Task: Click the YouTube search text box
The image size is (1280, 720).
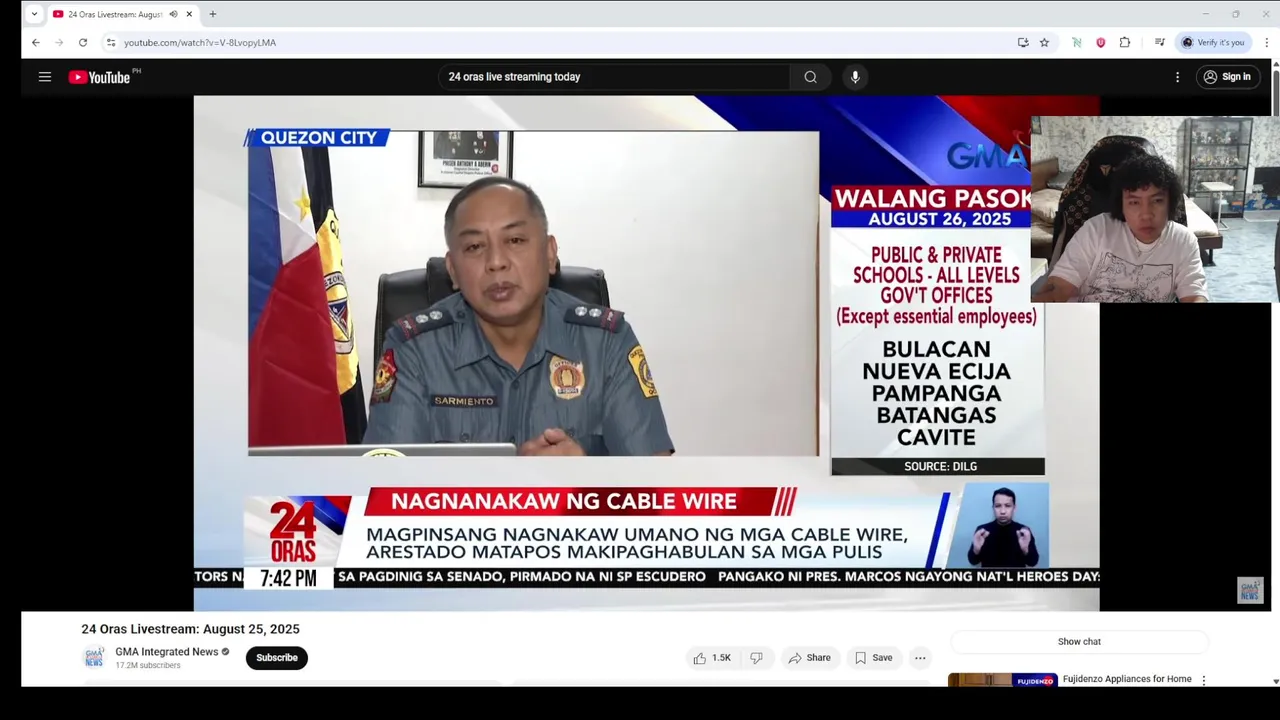Action: 612,77
